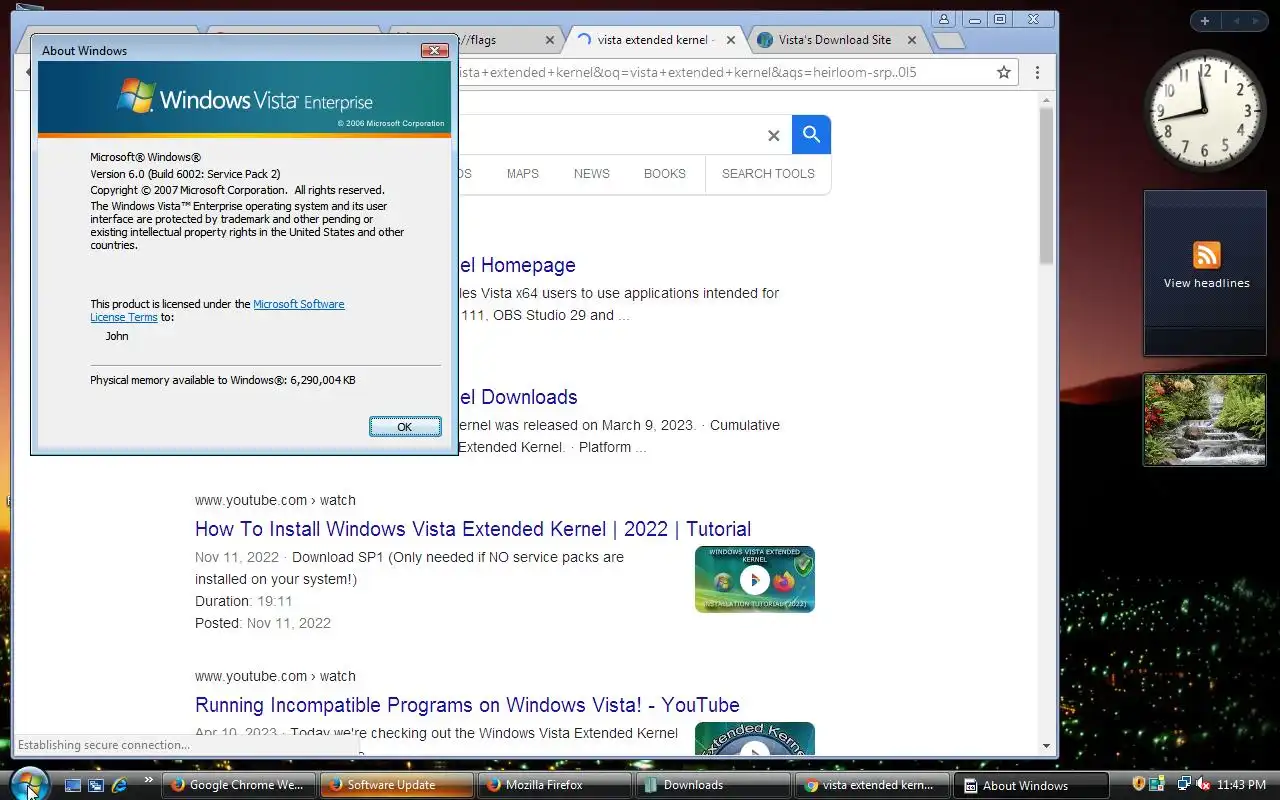This screenshot has height=800, width=1280.
Task: Switch to Downloads taskbar button
Action: pos(713,785)
